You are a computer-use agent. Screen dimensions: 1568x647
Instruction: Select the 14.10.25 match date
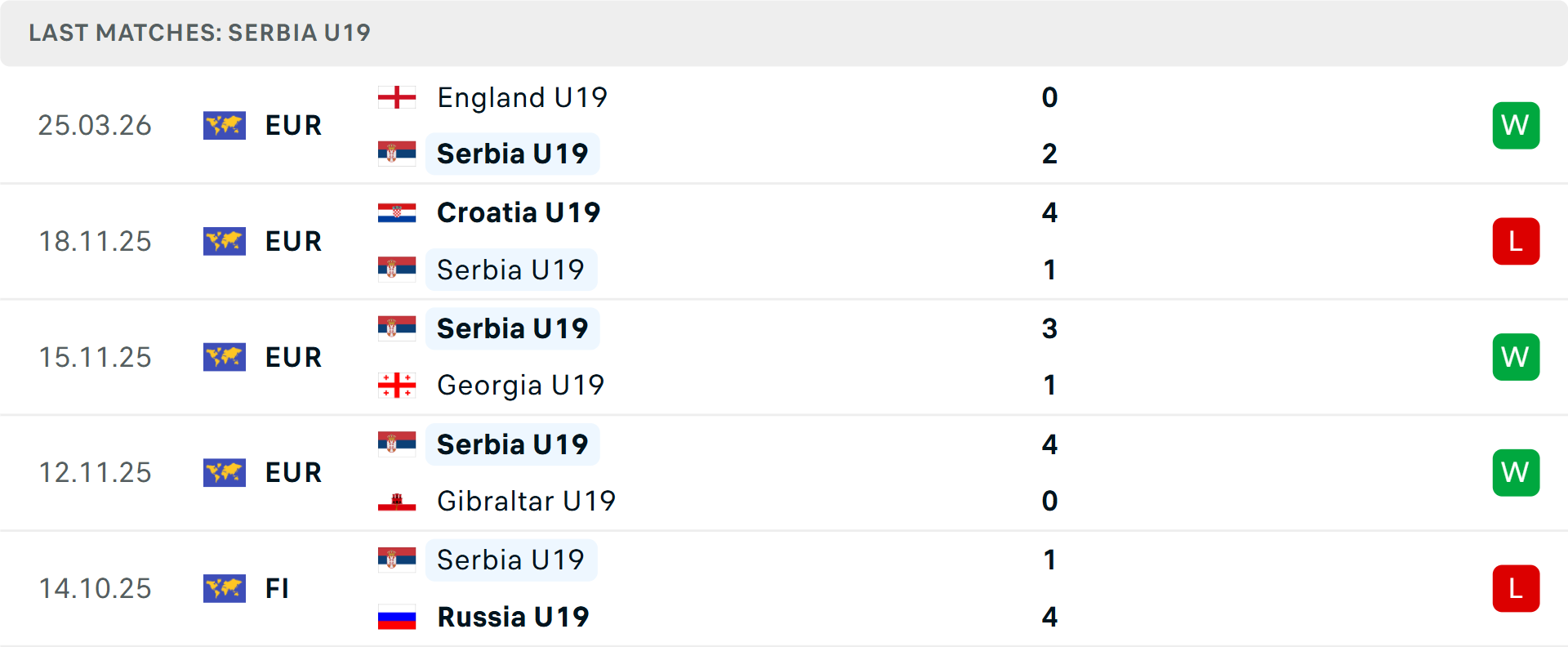(95, 588)
